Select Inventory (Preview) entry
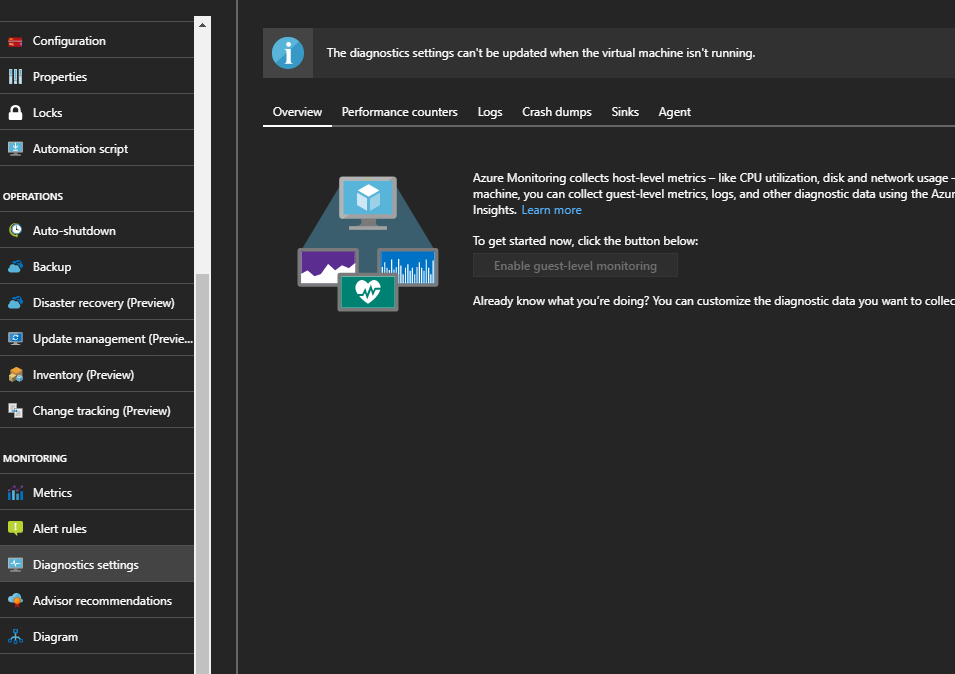 pyautogui.click(x=97, y=374)
